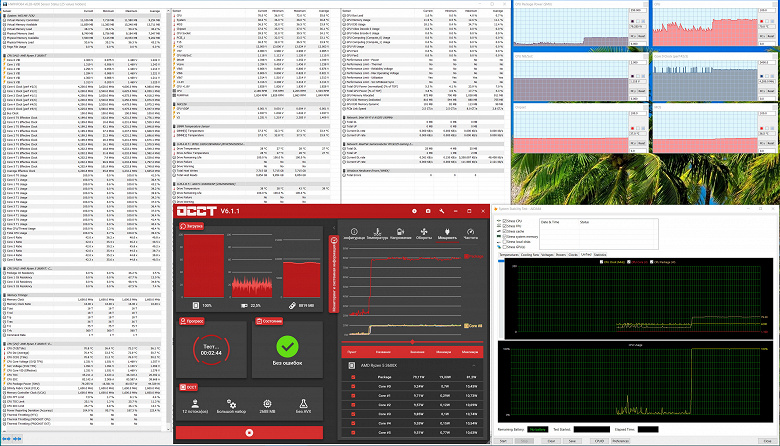Screen dimensions: 780x446
Task: Click OCCT screenshot camera icon in title bar
Action: pos(428,211)
